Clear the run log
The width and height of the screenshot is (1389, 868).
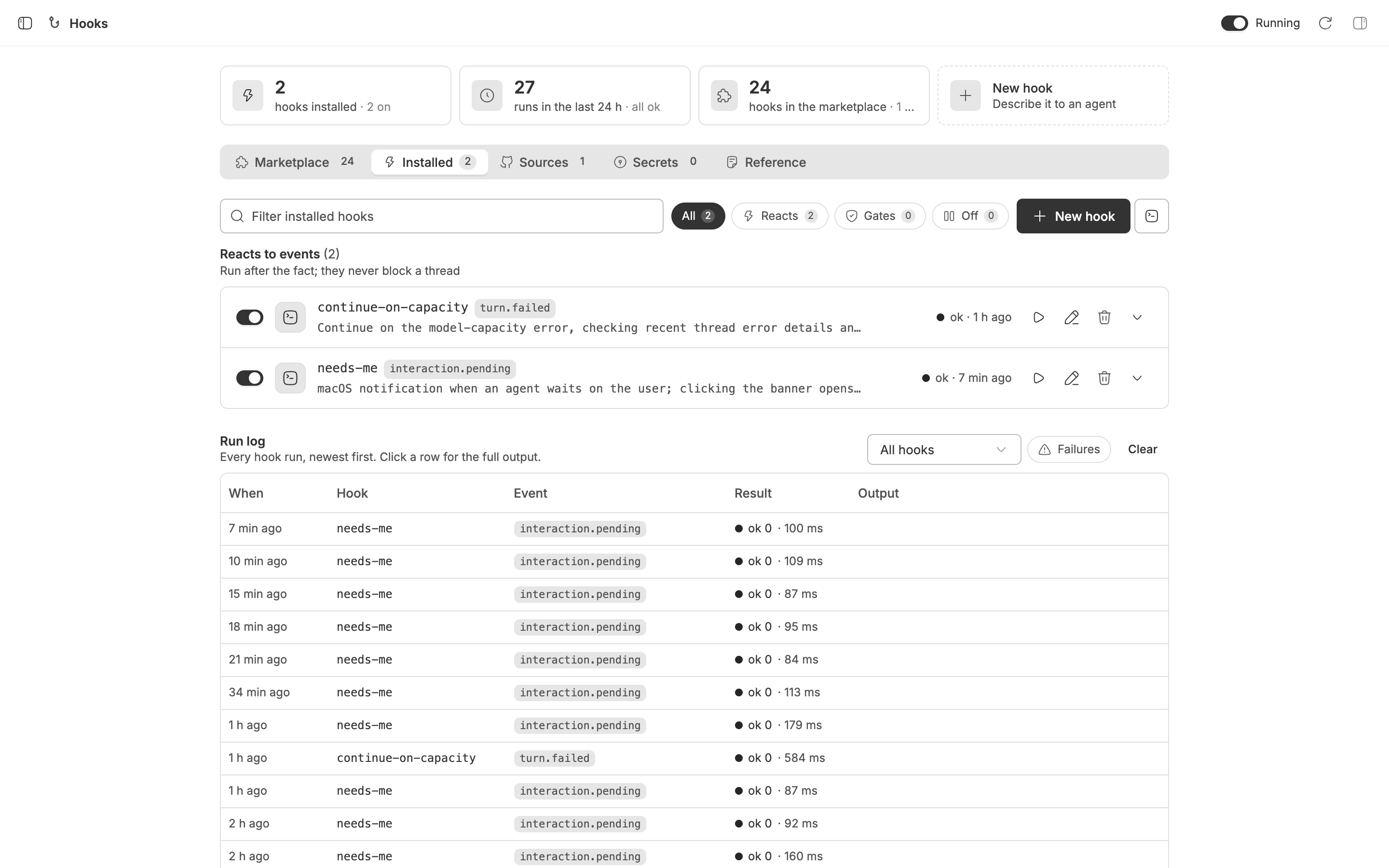coord(1142,449)
